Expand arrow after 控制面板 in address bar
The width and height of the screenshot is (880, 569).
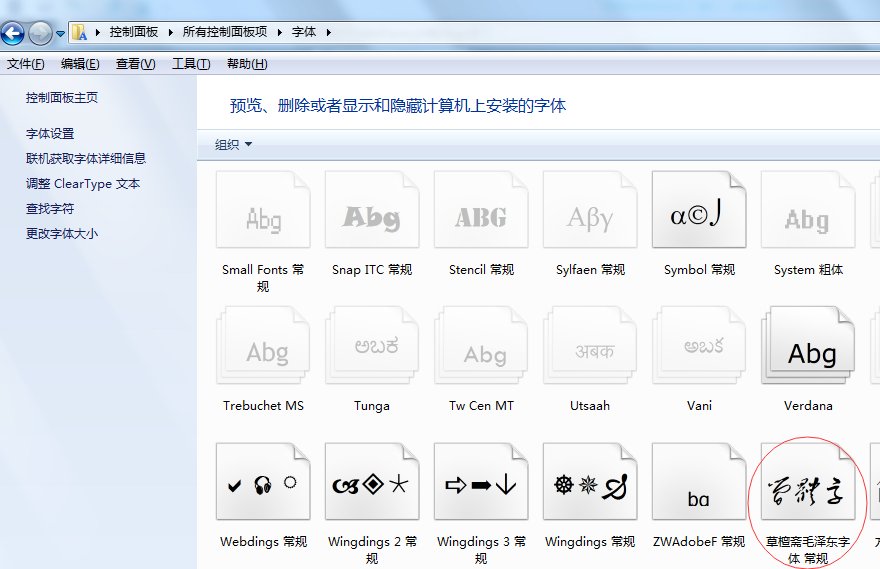171,33
